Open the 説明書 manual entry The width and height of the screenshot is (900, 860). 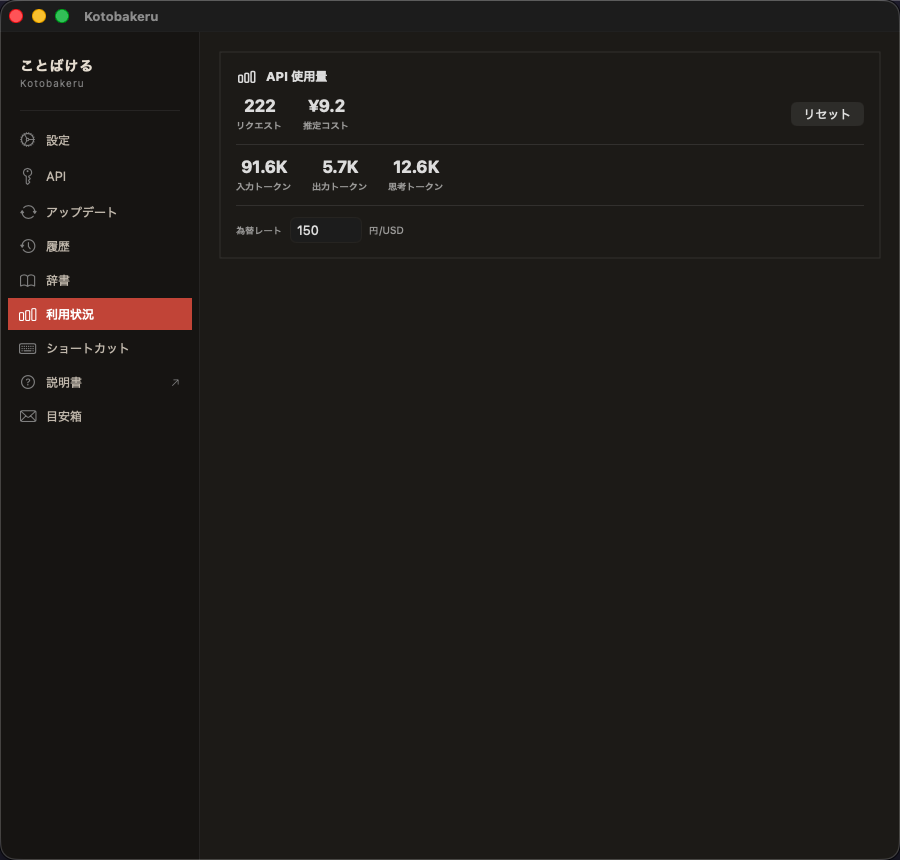coord(64,382)
